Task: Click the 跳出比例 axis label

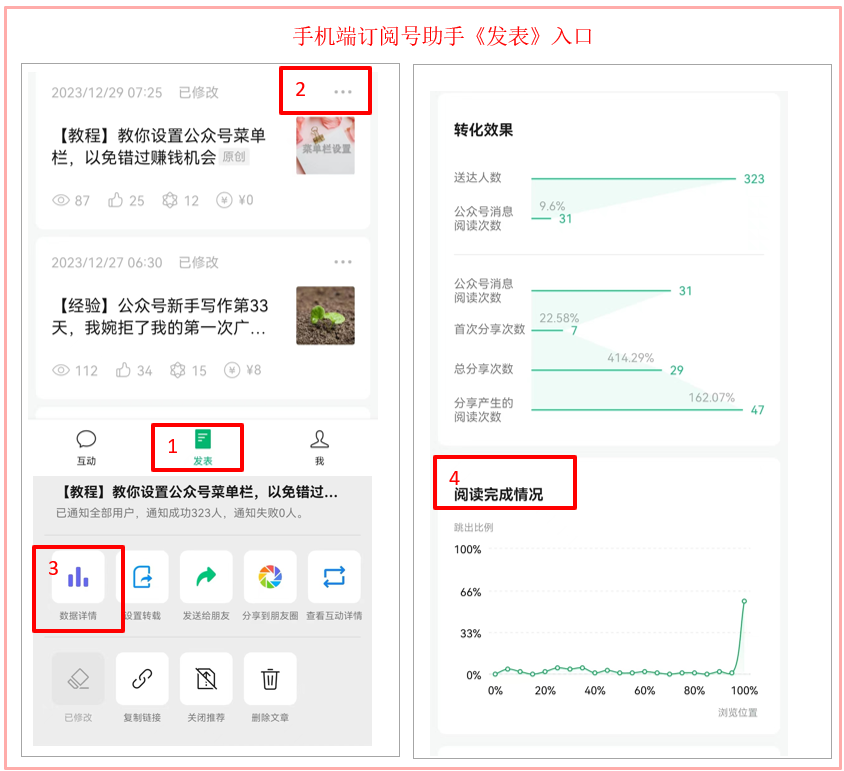Action: pyautogui.click(x=473, y=528)
